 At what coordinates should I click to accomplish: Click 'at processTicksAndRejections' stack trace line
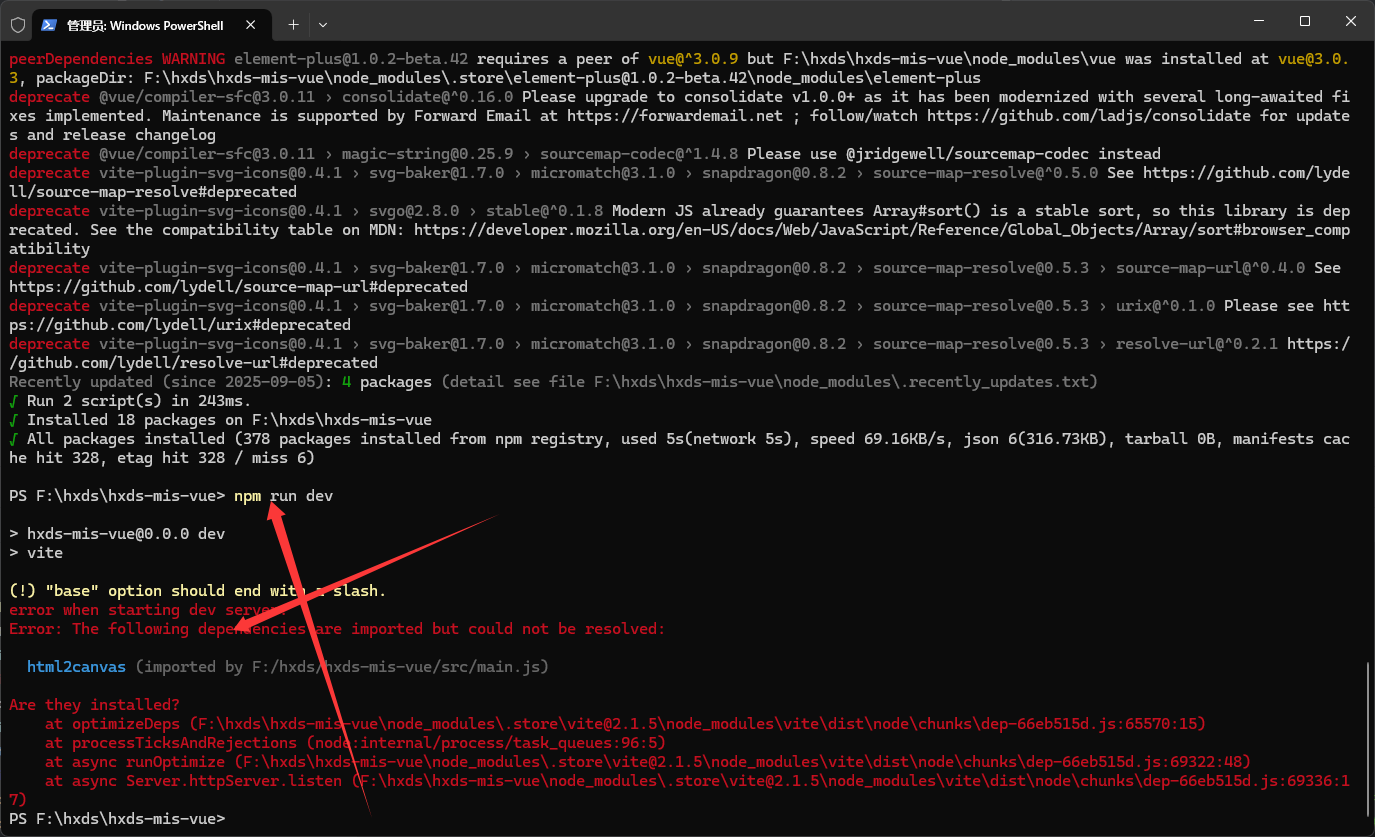[355, 743]
